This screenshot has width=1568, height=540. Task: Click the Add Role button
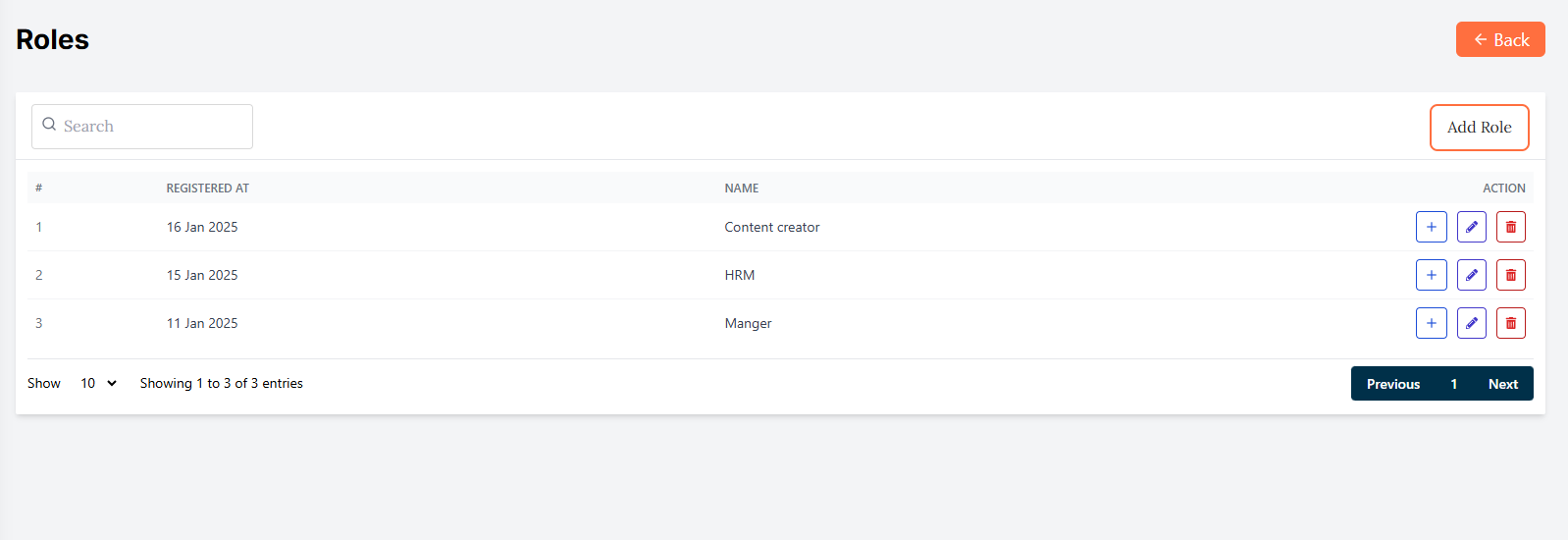pos(1479,128)
